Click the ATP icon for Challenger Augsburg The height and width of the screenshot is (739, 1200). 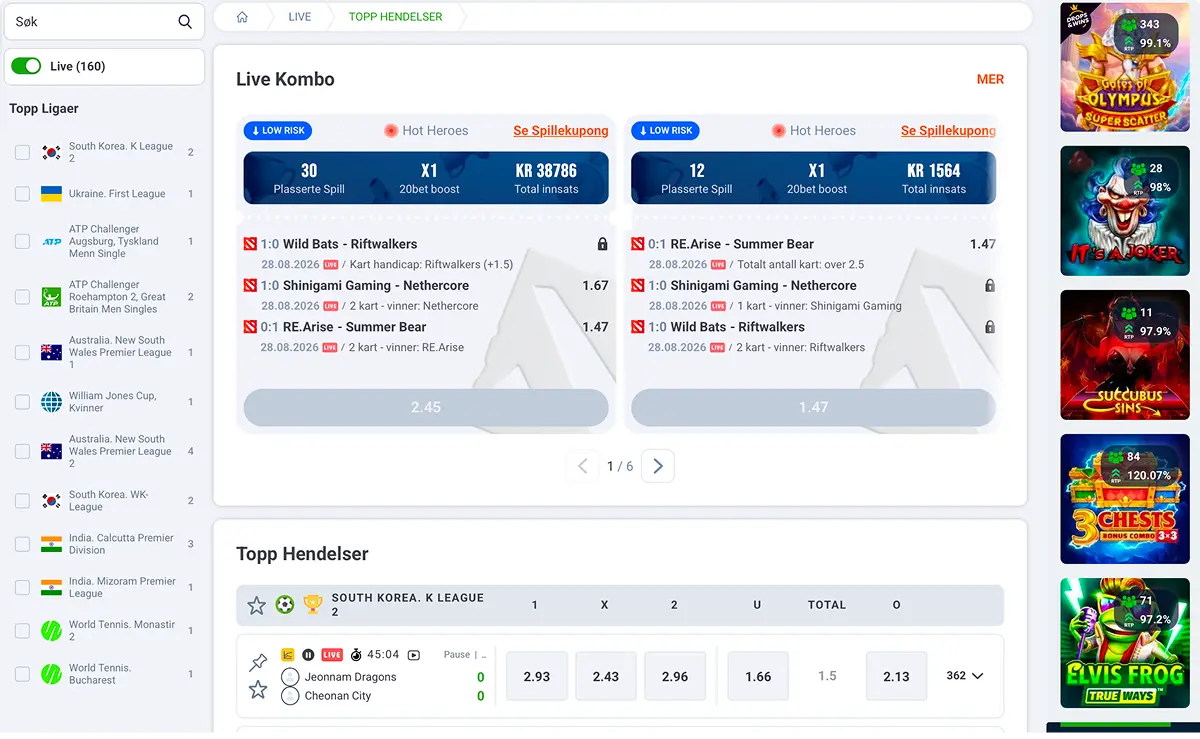[x=51, y=242]
